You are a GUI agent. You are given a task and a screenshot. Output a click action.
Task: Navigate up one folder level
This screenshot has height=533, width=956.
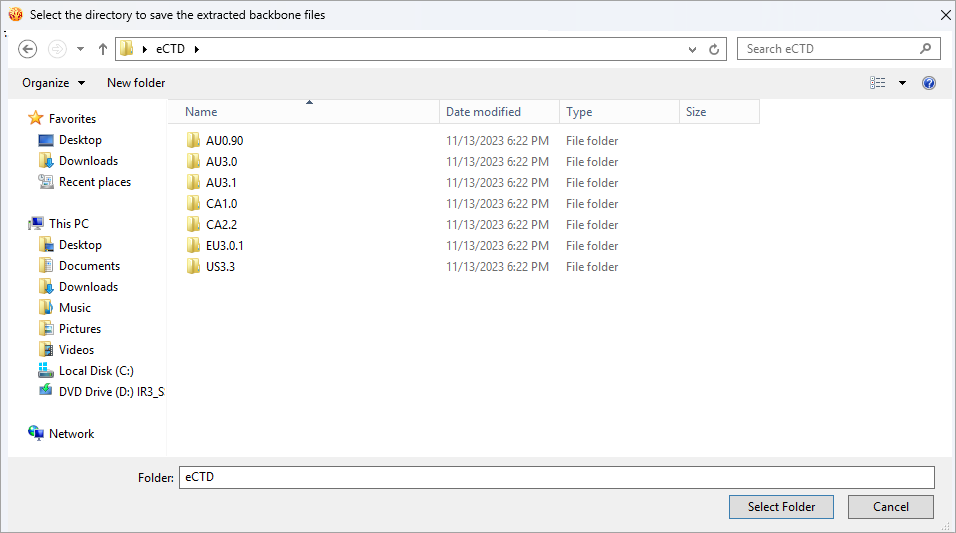click(x=102, y=49)
